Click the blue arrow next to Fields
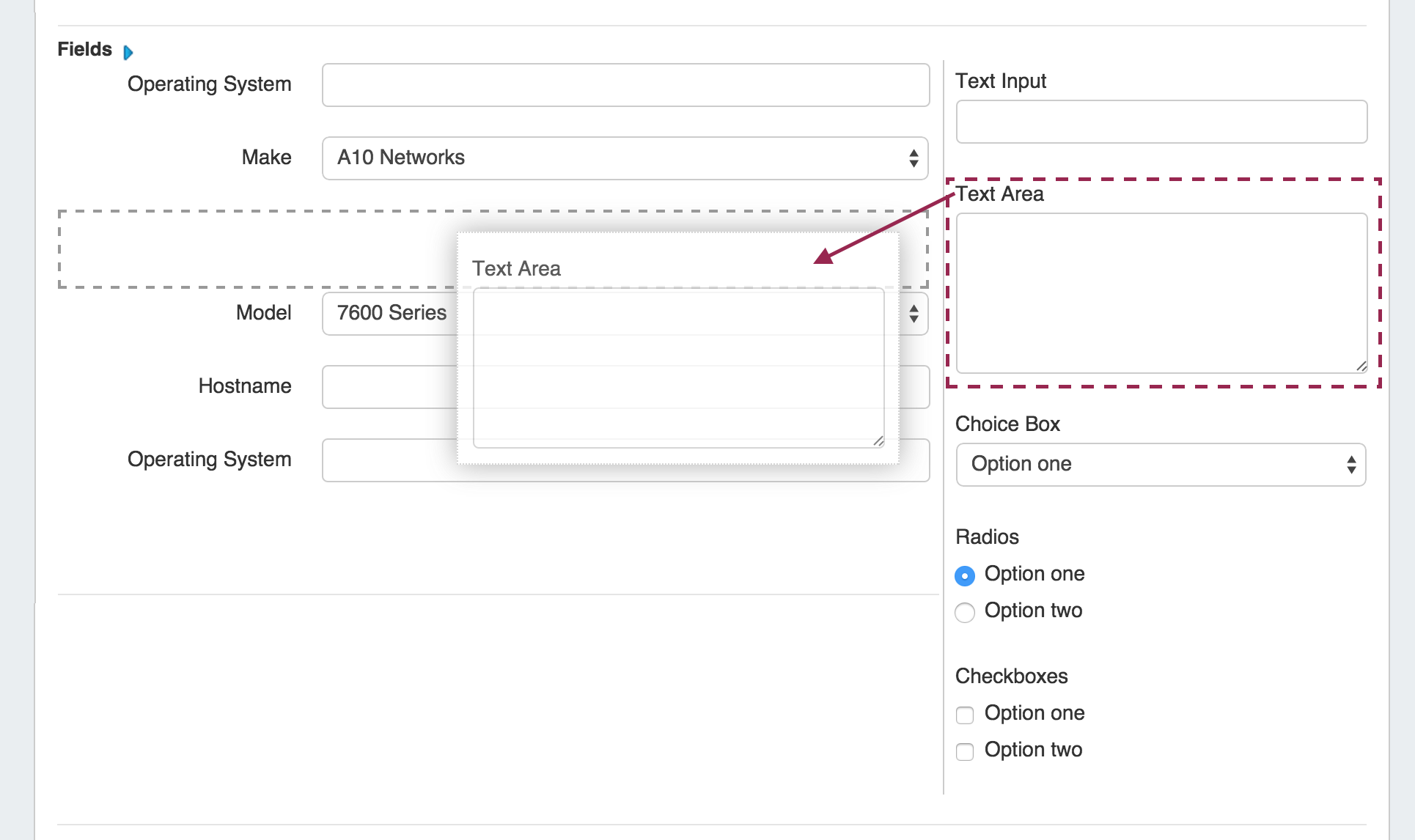The height and width of the screenshot is (840, 1415). (x=128, y=53)
